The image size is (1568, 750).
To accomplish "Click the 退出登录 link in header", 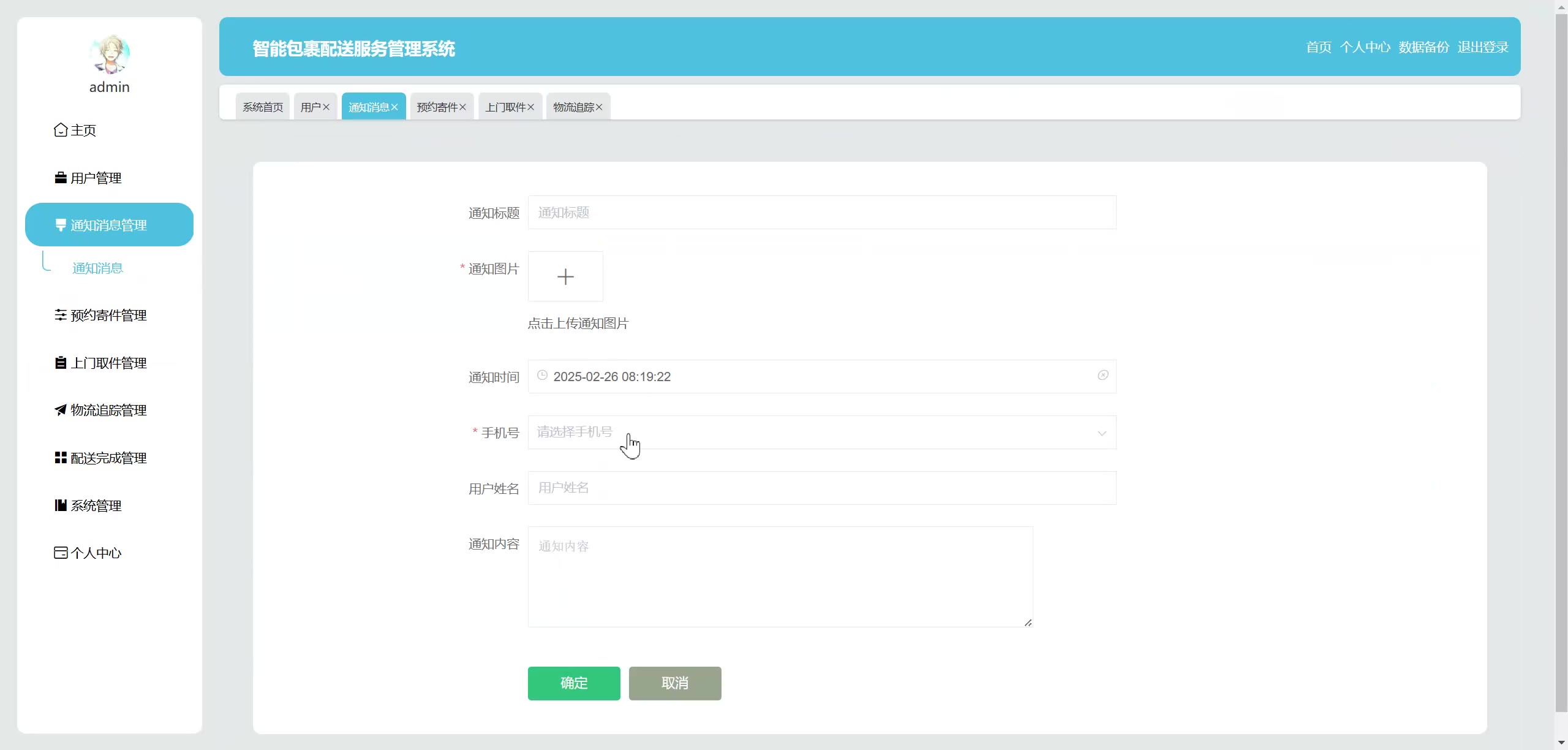I will coord(1482,47).
